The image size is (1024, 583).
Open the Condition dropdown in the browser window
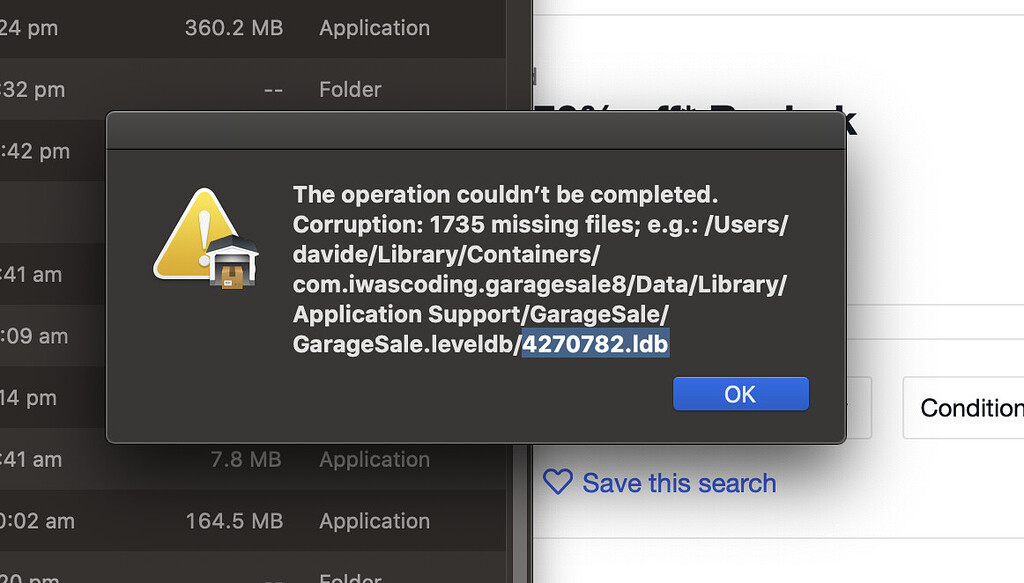964,408
